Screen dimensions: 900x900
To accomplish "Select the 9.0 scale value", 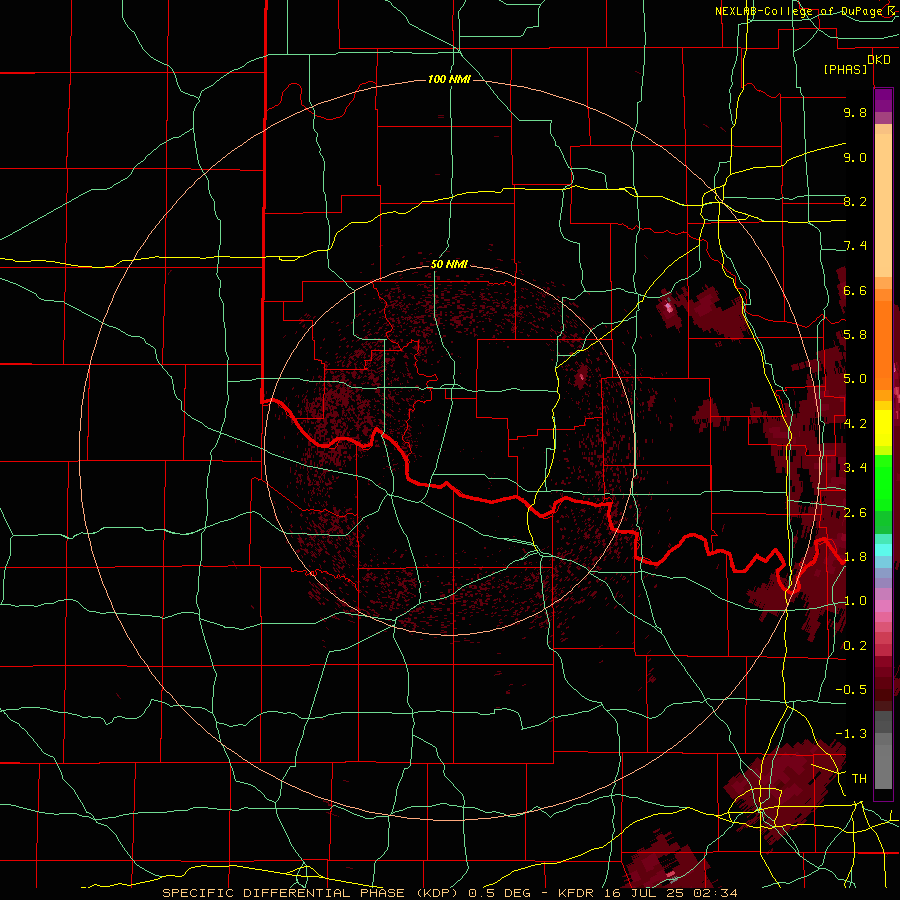I will coord(855,157).
